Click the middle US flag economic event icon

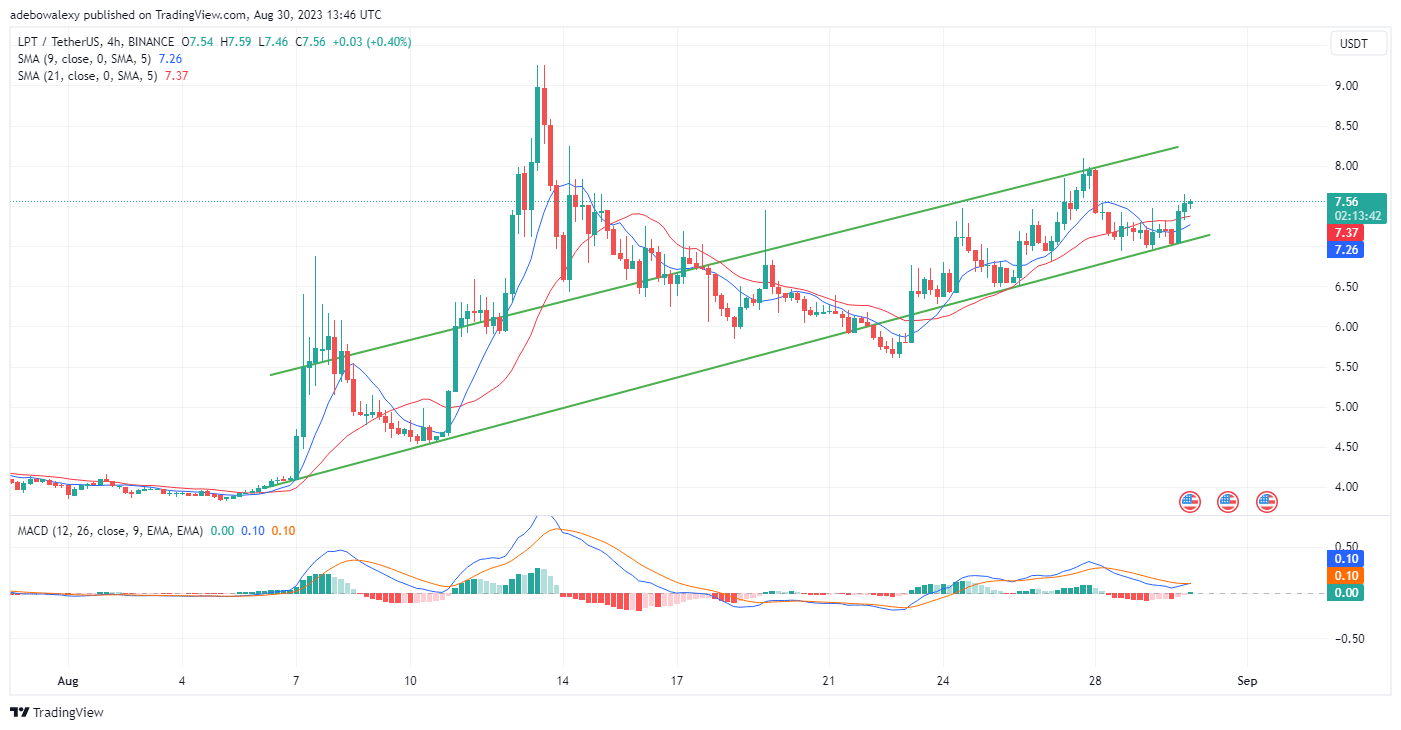pos(1228,501)
